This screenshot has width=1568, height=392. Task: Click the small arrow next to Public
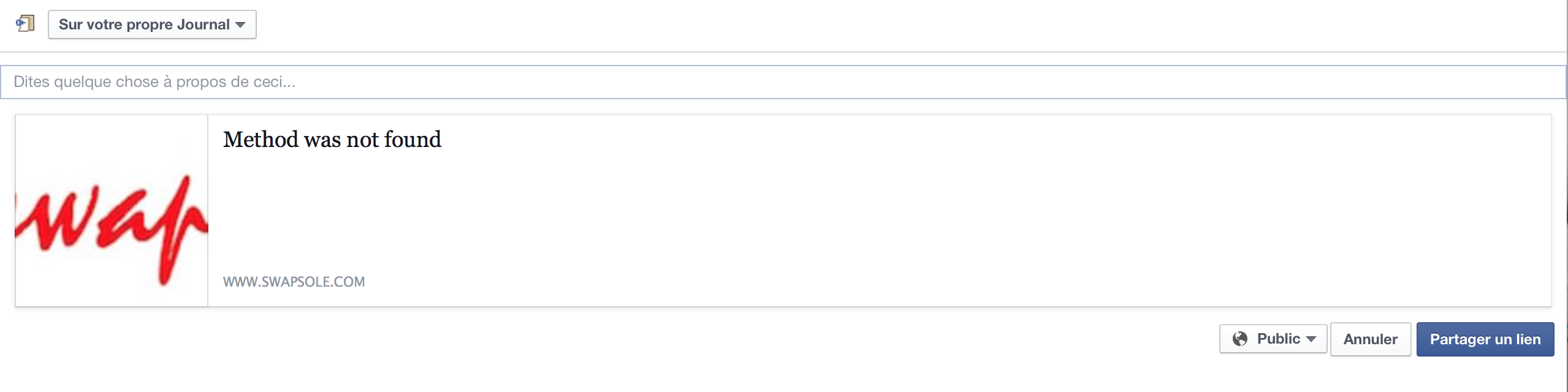(1311, 339)
